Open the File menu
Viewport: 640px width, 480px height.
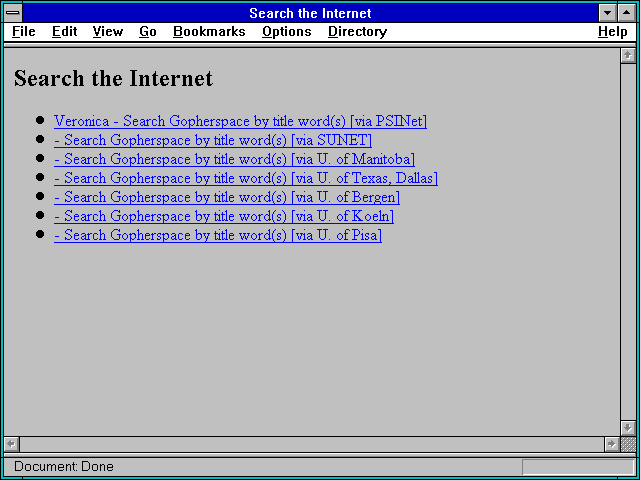(24, 32)
